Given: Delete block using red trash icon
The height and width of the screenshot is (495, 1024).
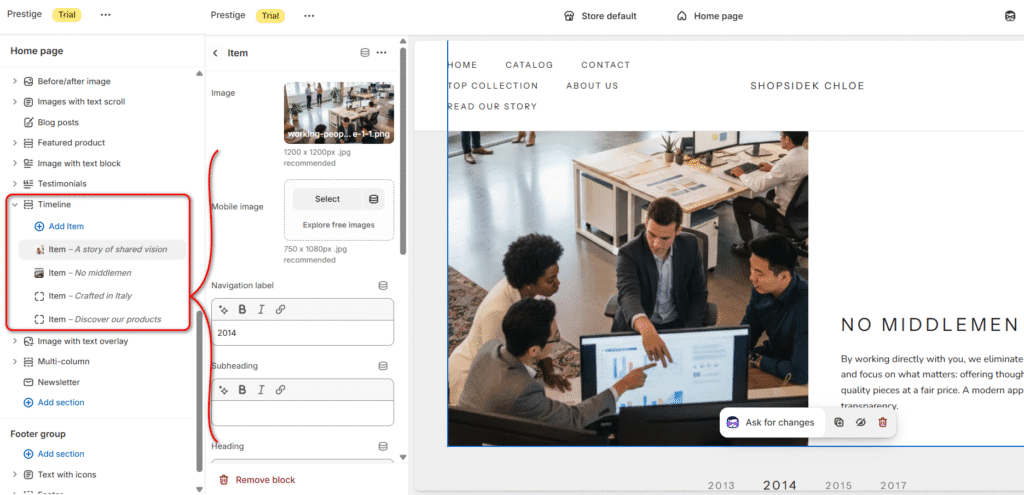Looking at the screenshot, I should tap(882, 423).
